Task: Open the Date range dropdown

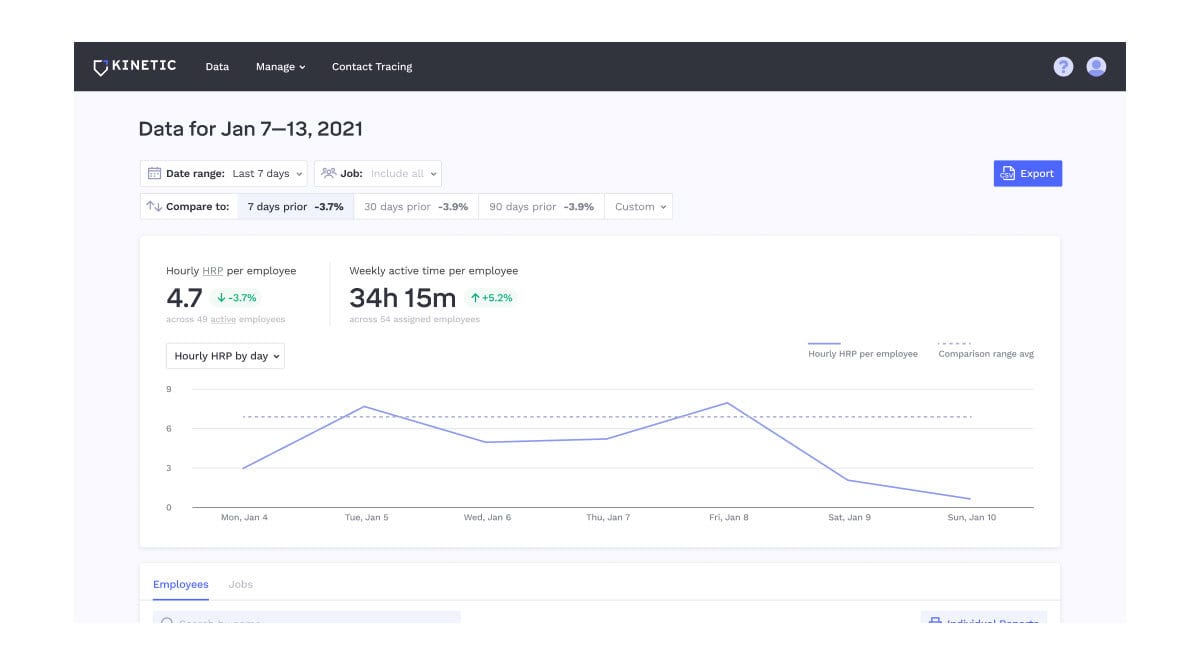Action: [x=224, y=173]
